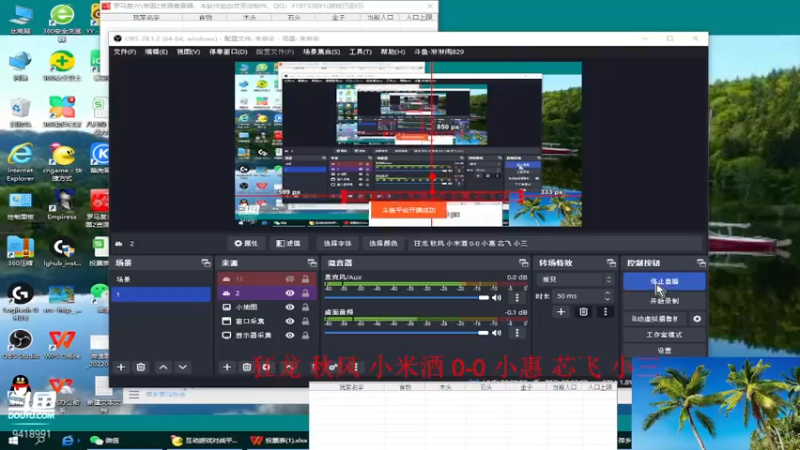Image resolution: width=800 pixels, height=450 pixels.
Task: Open 桌面音频 three-dot options menu
Action: point(517,333)
